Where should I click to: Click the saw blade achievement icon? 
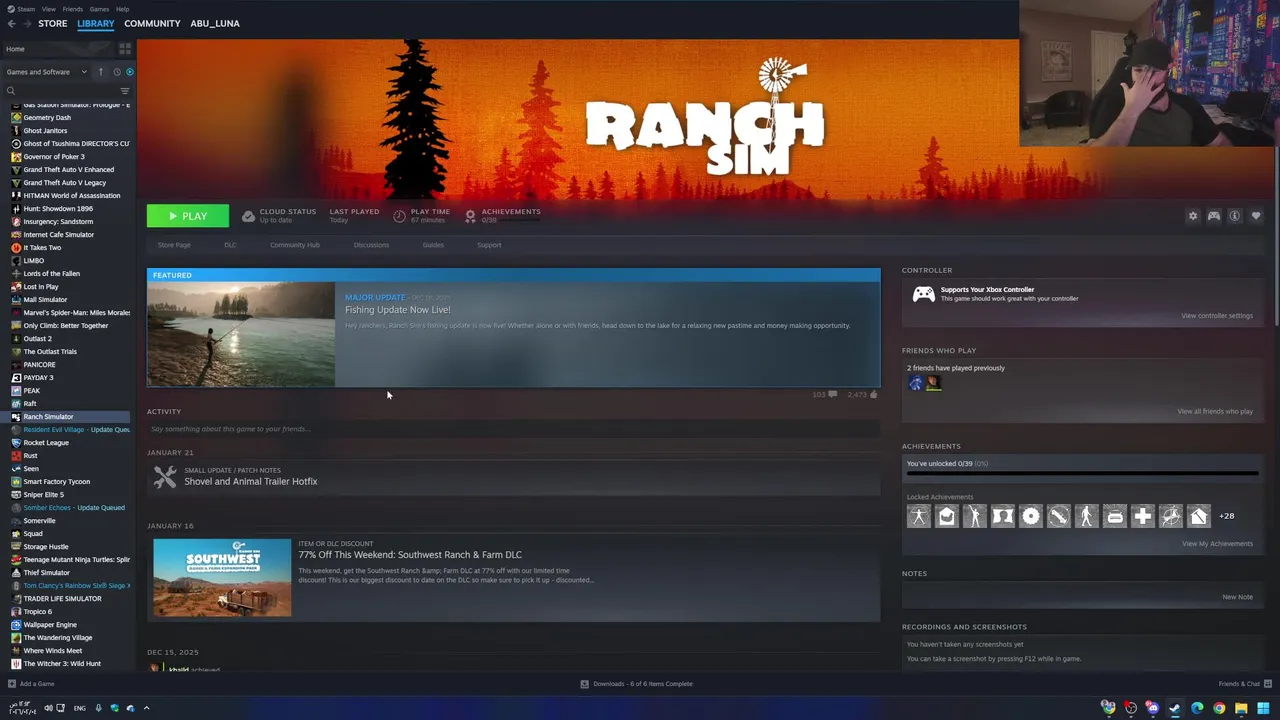pos(1031,516)
